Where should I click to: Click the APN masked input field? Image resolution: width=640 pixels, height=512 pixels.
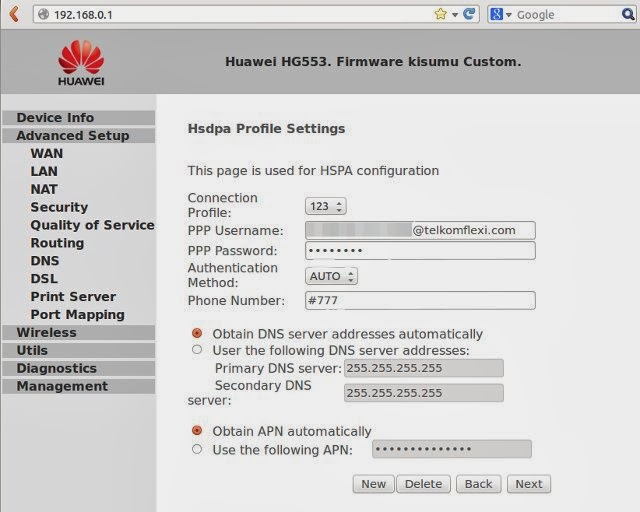[452, 449]
